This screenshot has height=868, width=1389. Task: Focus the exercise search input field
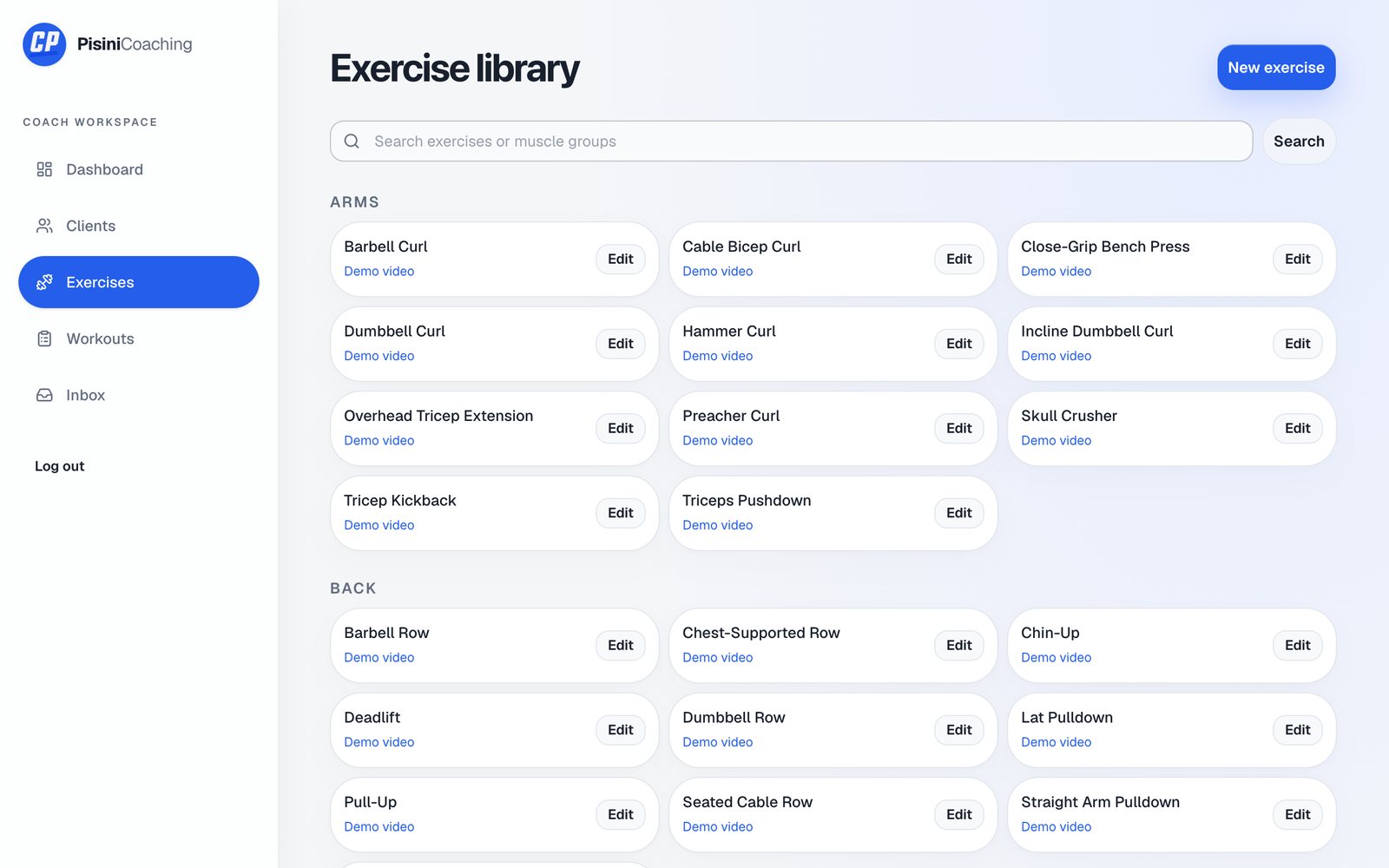coord(791,141)
